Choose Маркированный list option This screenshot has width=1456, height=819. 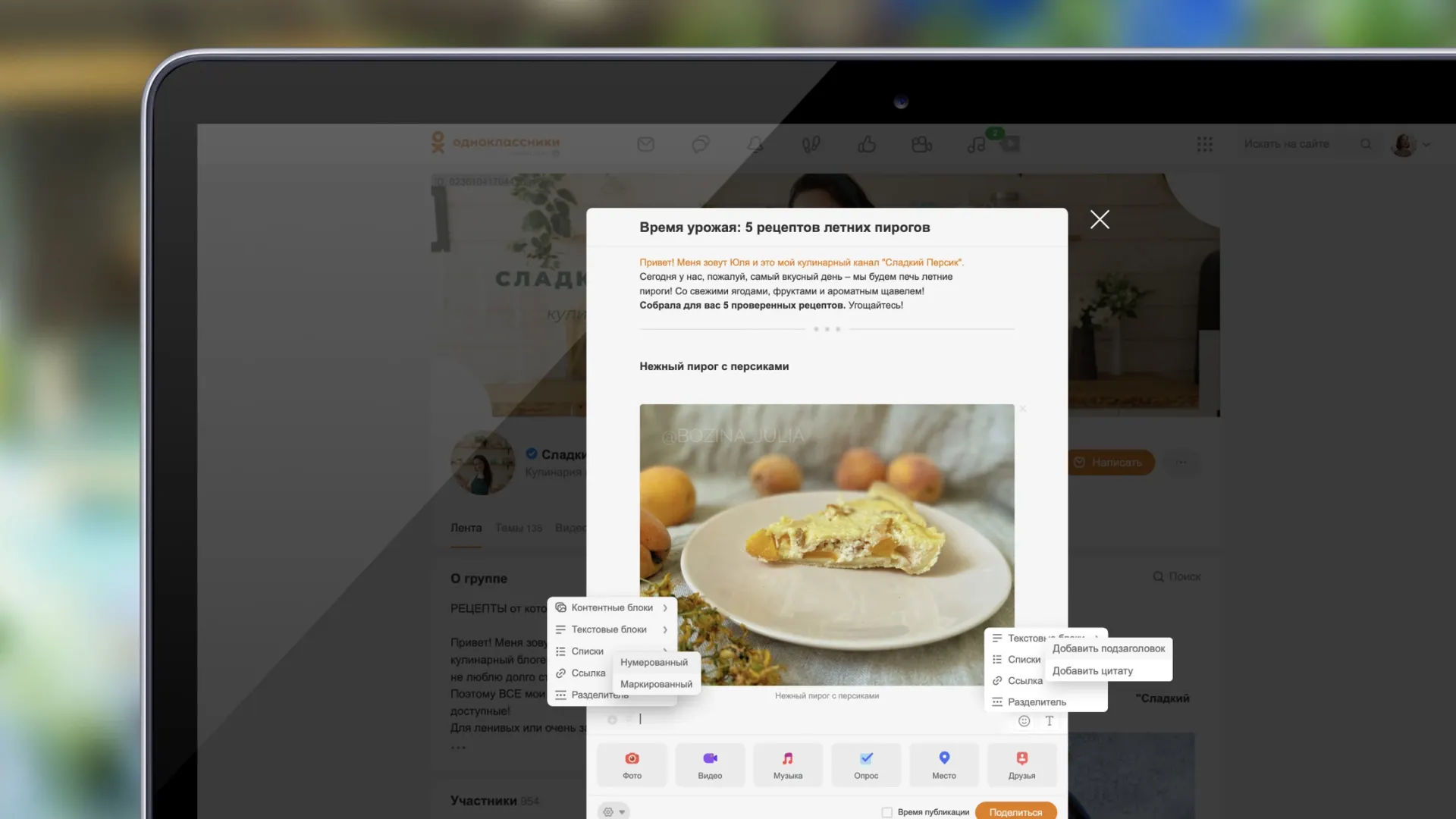(x=656, y=684)
